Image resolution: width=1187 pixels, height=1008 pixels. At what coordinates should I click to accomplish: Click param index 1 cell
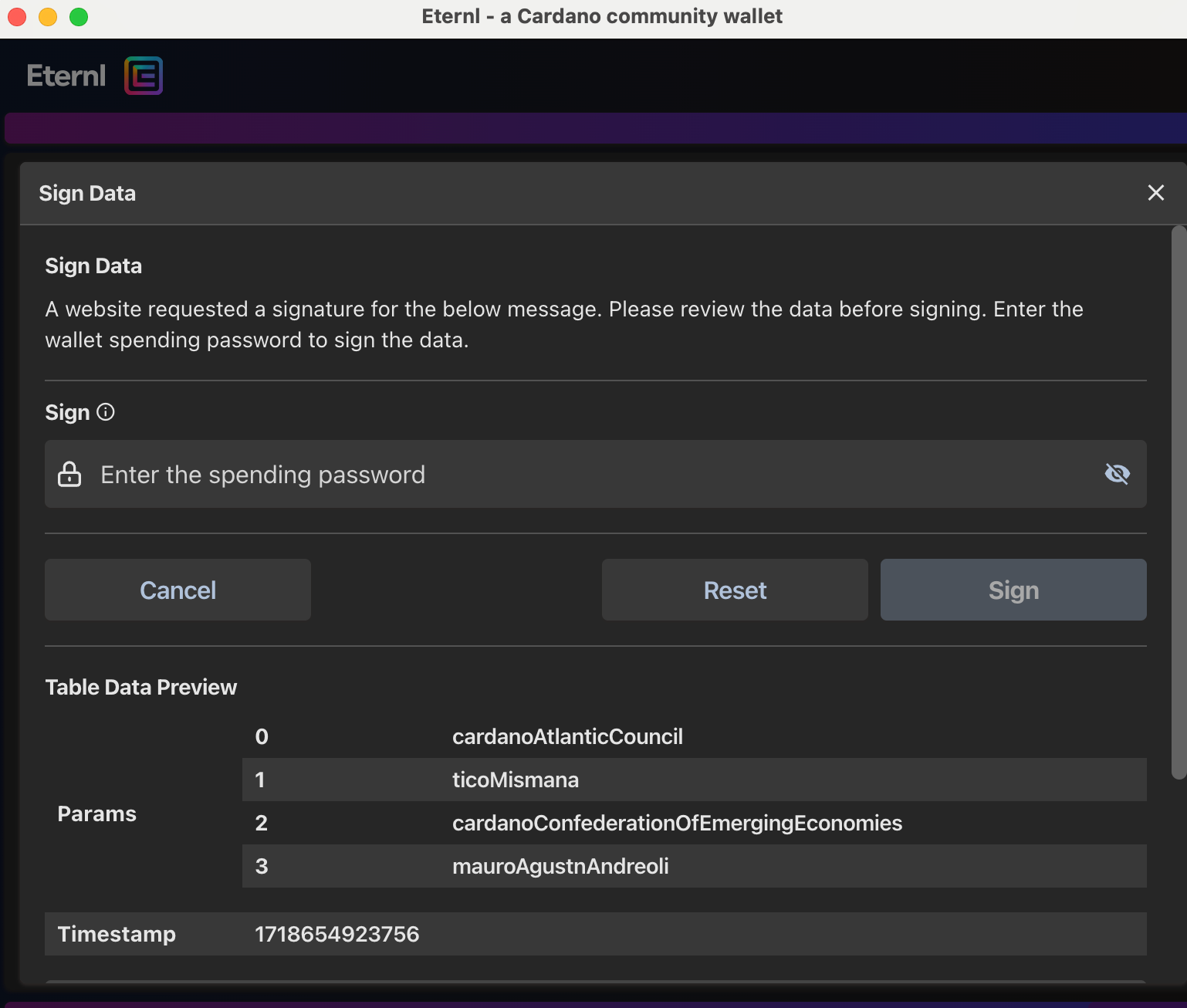[x=260, y=780]
